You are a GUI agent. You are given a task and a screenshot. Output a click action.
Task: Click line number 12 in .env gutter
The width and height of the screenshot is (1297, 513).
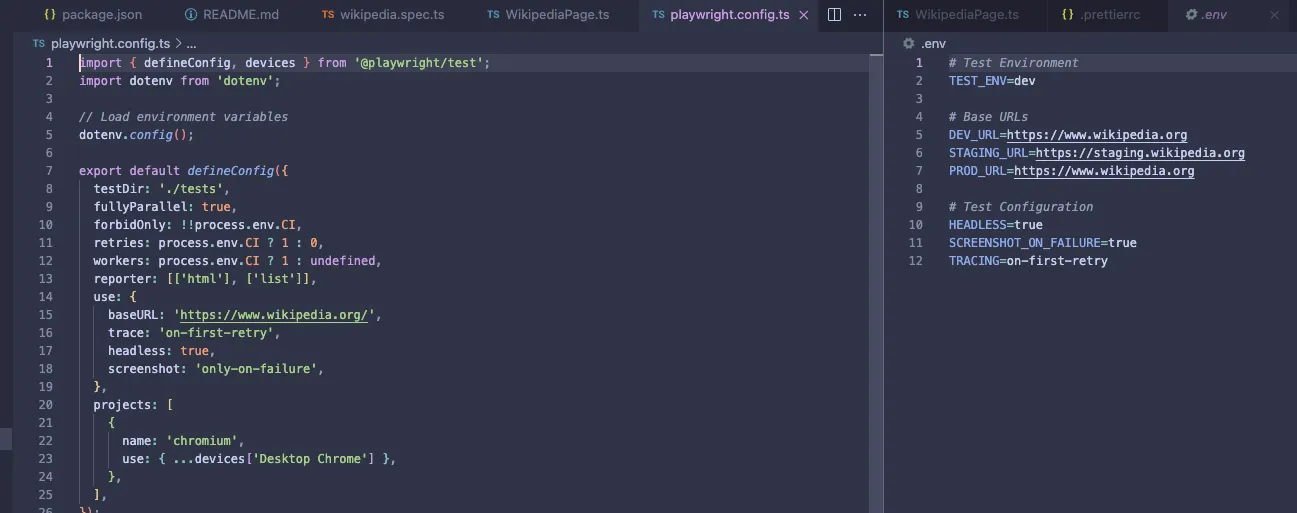click(916, 261)
